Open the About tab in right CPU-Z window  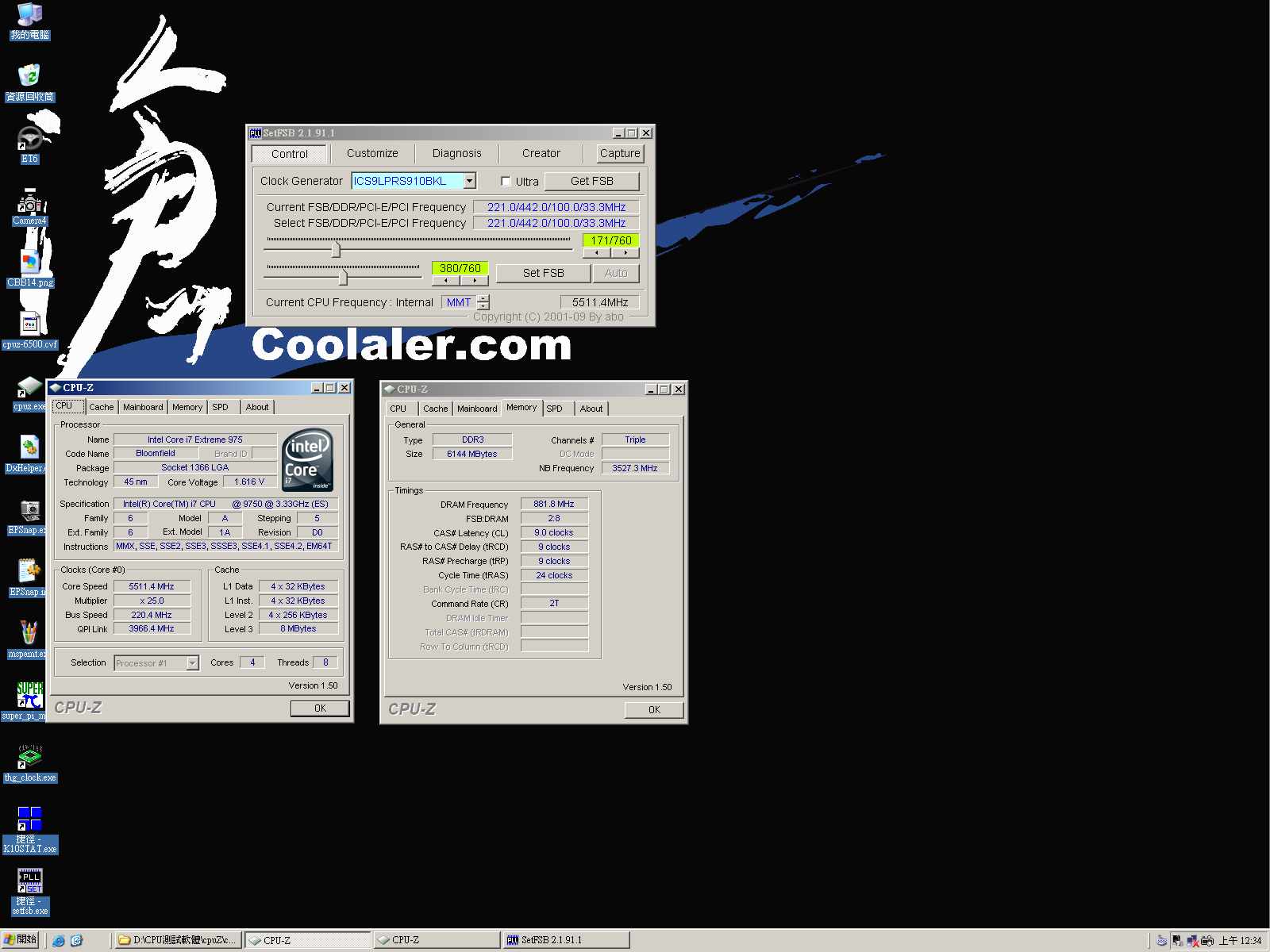tap(591, 409)
